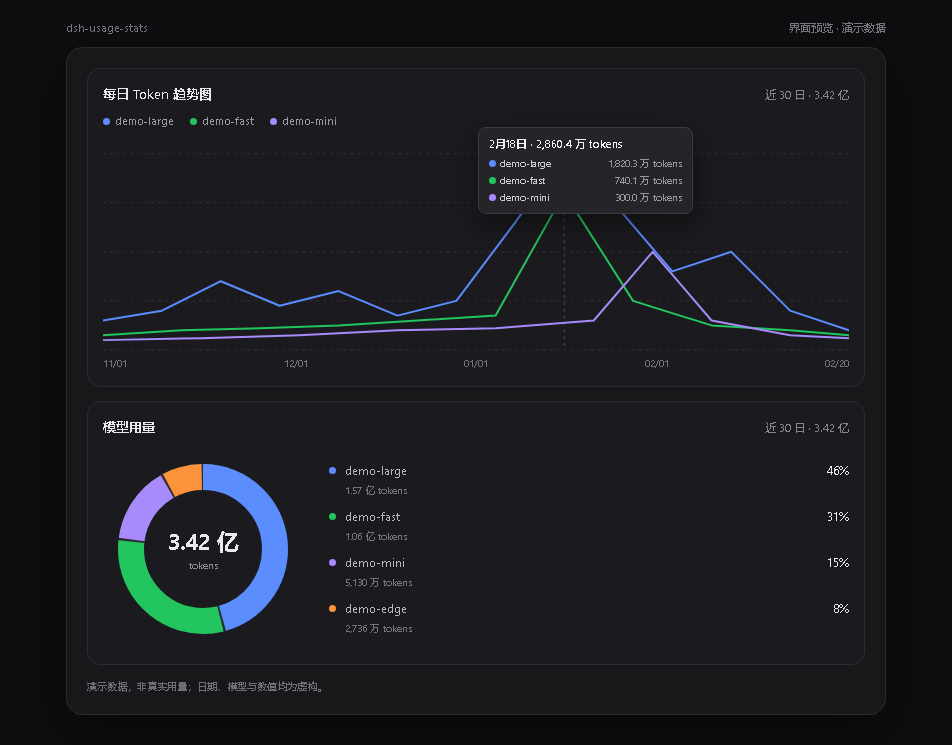
Task: Click the 01/01 axis label
Action: pos(475,364)
